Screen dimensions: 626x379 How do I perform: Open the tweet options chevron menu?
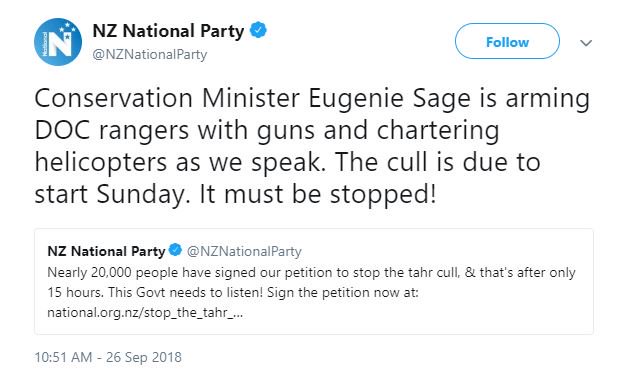pos(586,42)
